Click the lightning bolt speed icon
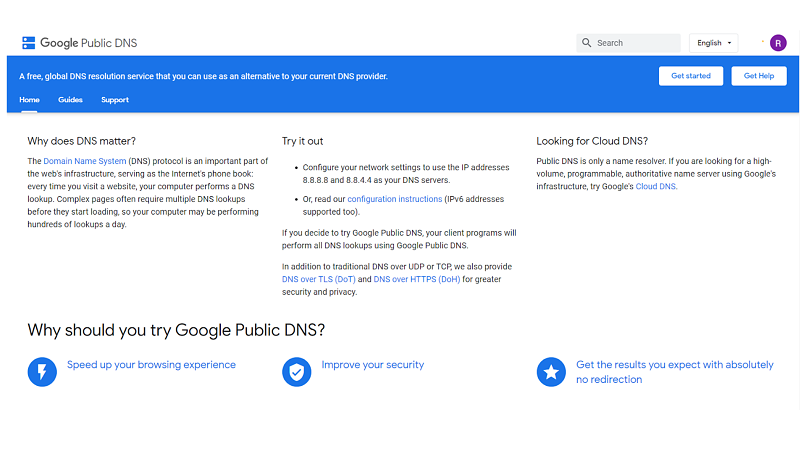Screen dimensions: 806x453 coord(42,372)
